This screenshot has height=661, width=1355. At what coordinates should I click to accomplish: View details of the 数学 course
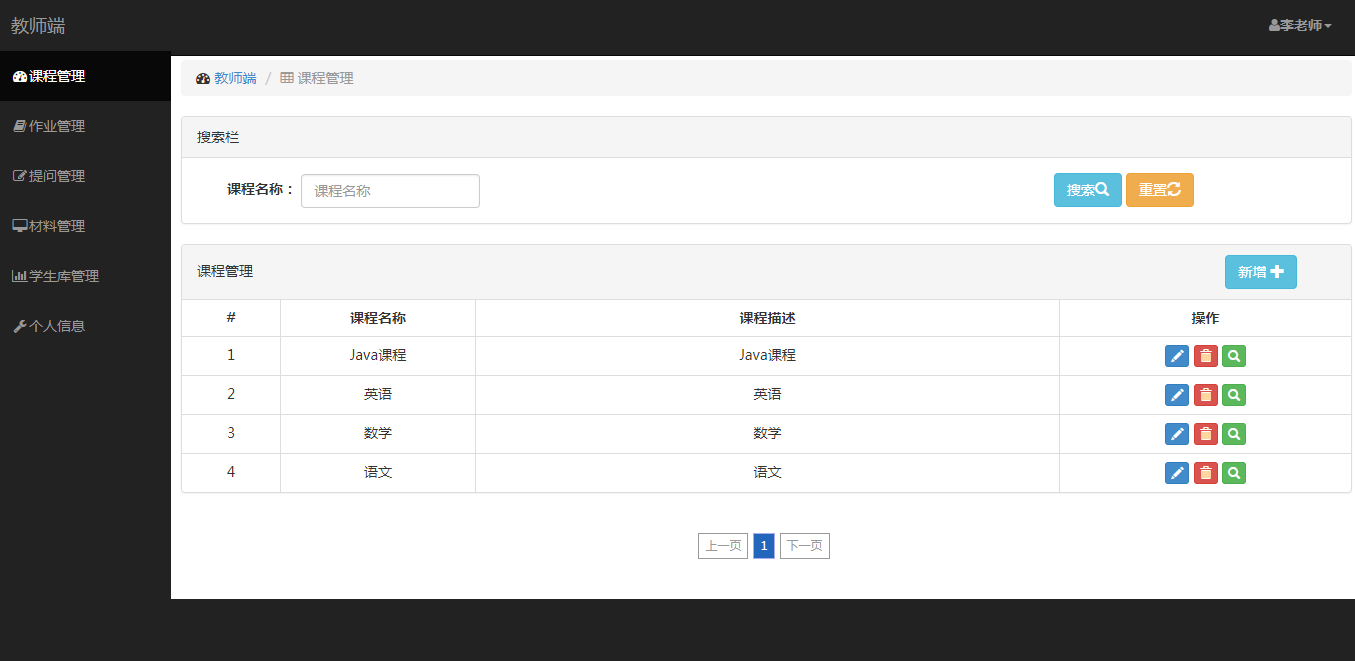point(1234,434)
